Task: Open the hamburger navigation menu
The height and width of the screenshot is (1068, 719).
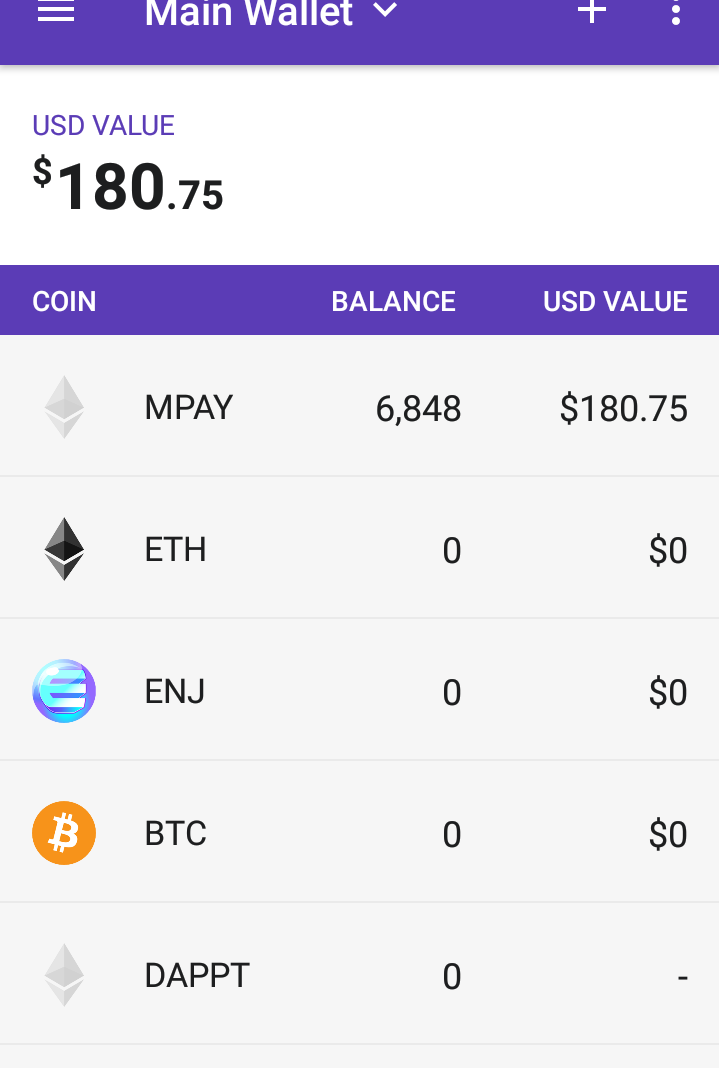Action: 56,11
